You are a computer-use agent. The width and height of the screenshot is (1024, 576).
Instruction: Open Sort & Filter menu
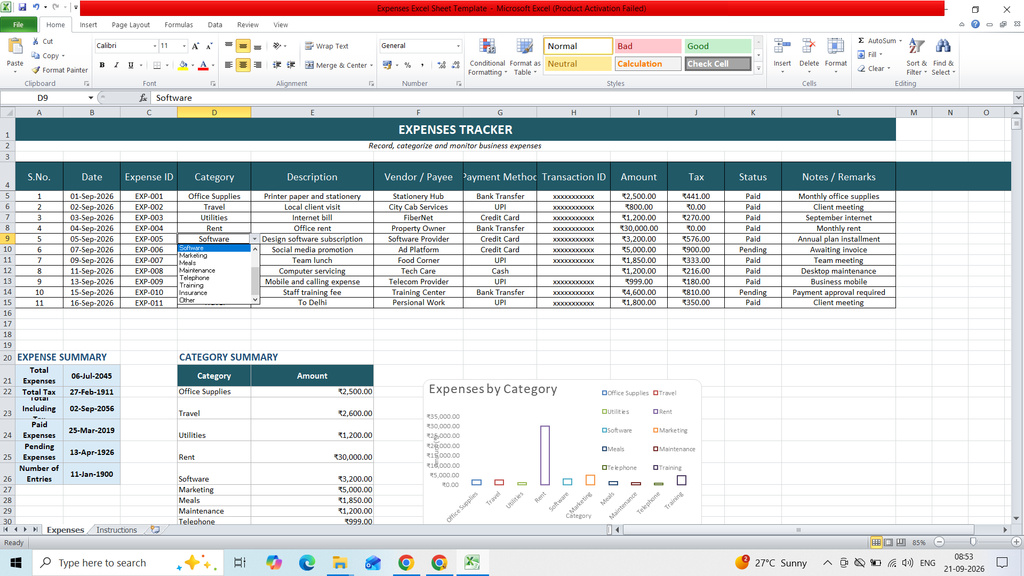[916, 57]
